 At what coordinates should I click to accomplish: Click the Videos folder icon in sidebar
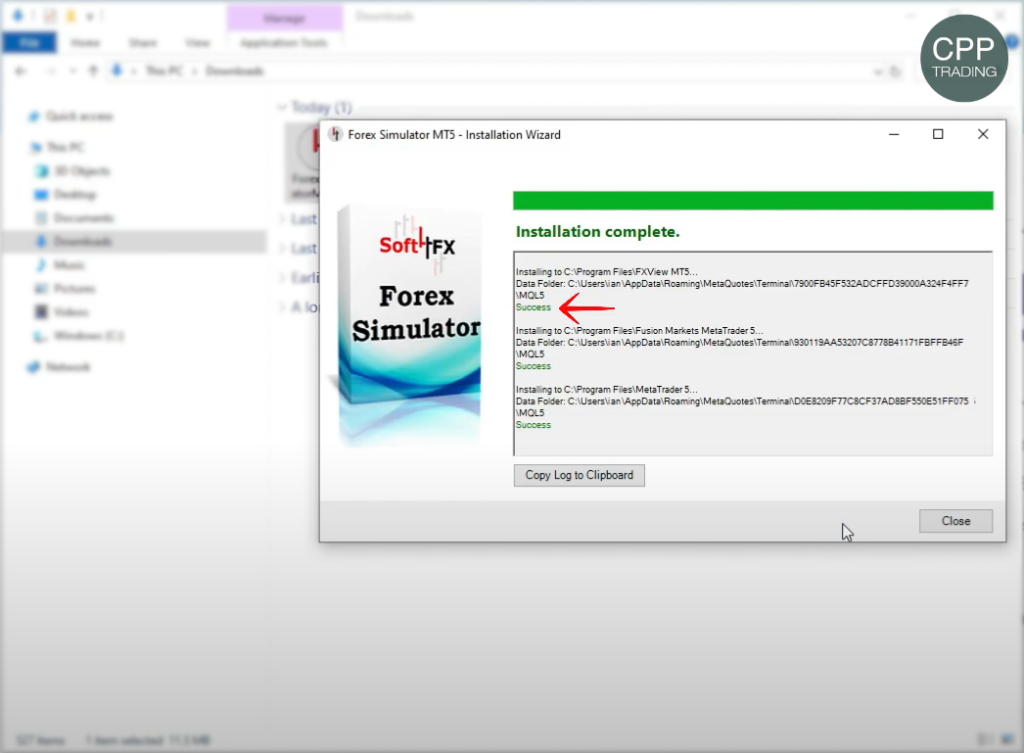(41, 312)
